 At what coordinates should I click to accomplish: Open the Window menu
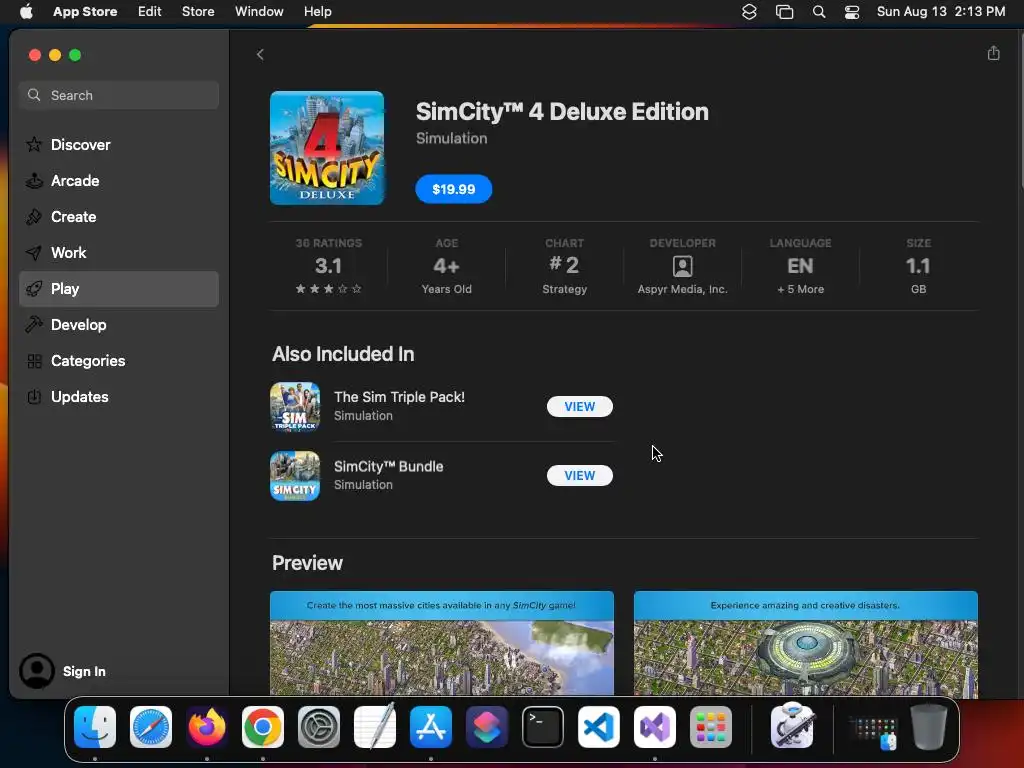[259, 12]
